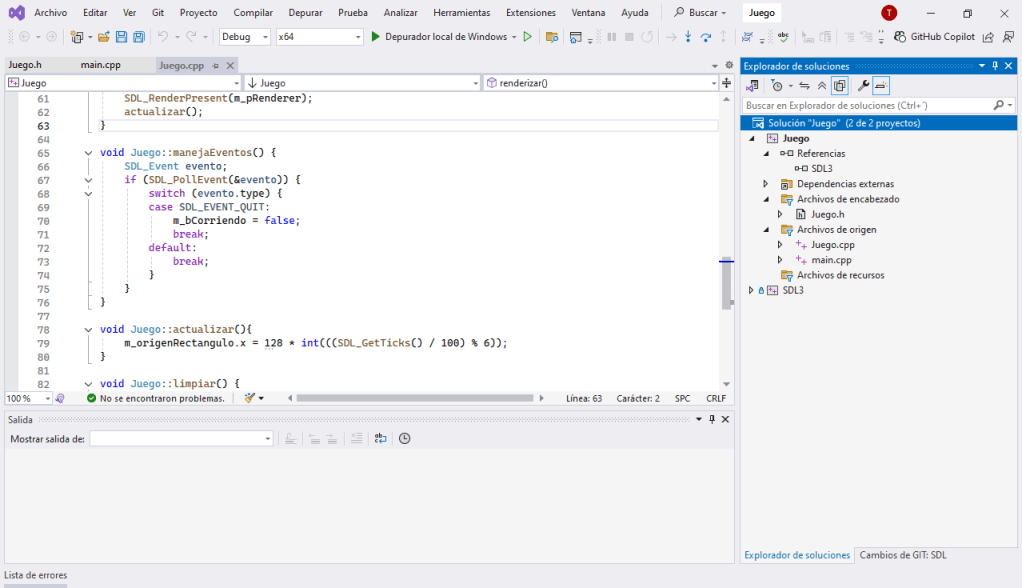Screen dimensions: 1022x588
Task: Click the Open File folder icon
Action: [x=103, y=37]
